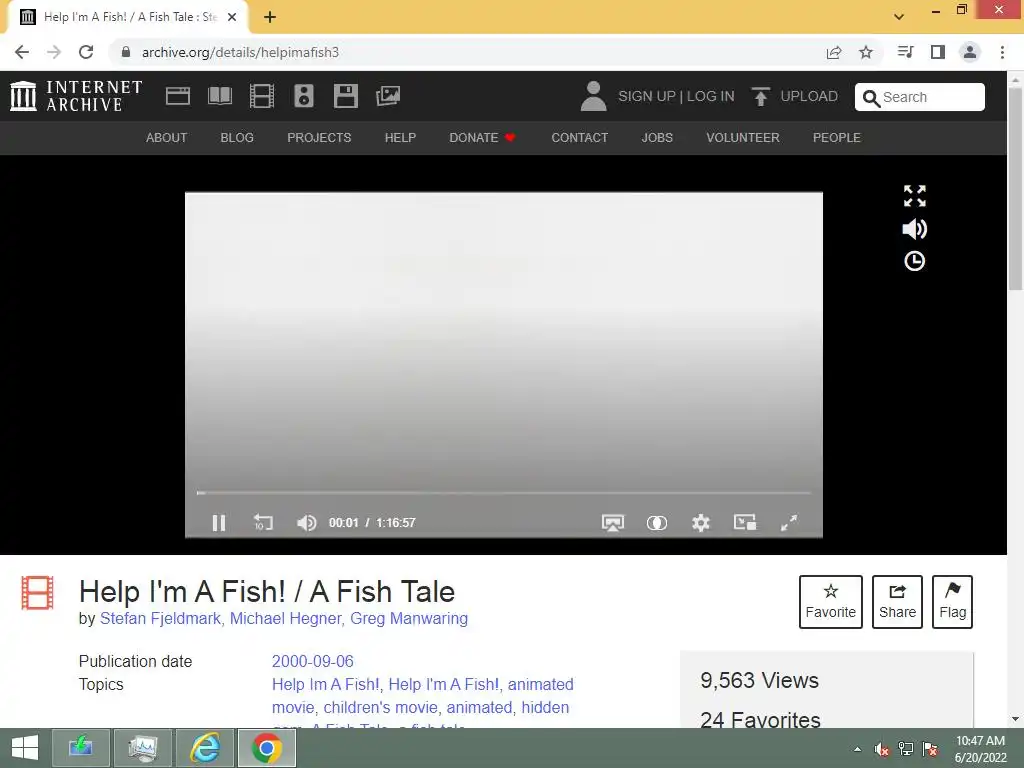Open the Windows Start button
The width and height of the screenshot is (1024, 768).
pyautogui.click(x=24, y=748)
